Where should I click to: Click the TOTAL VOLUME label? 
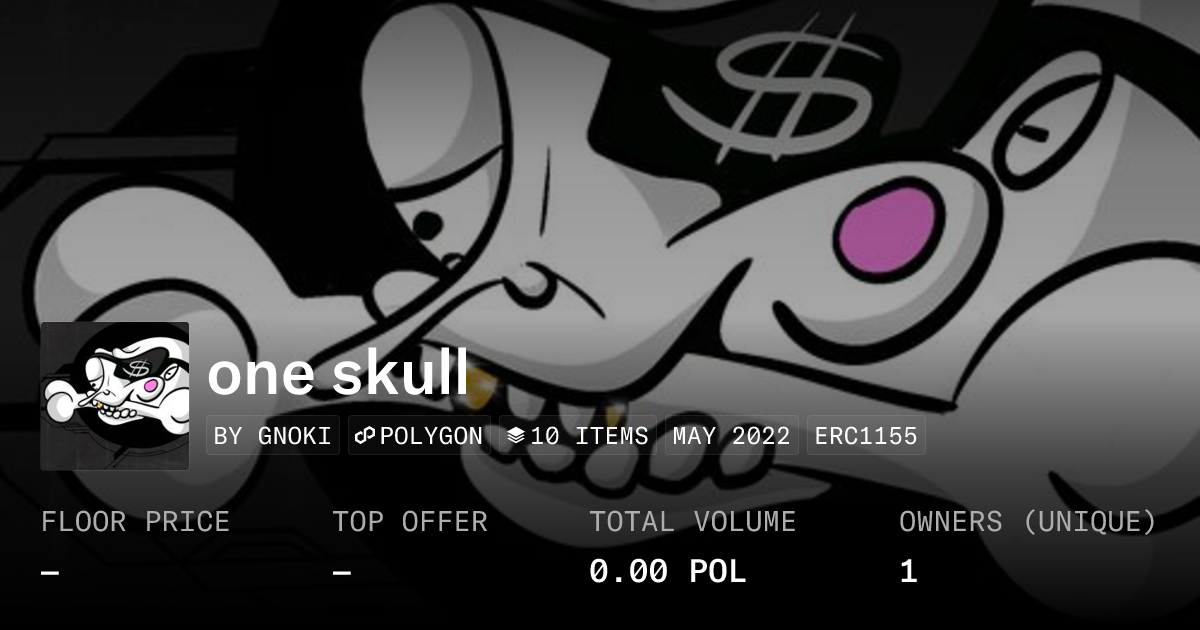693,522
